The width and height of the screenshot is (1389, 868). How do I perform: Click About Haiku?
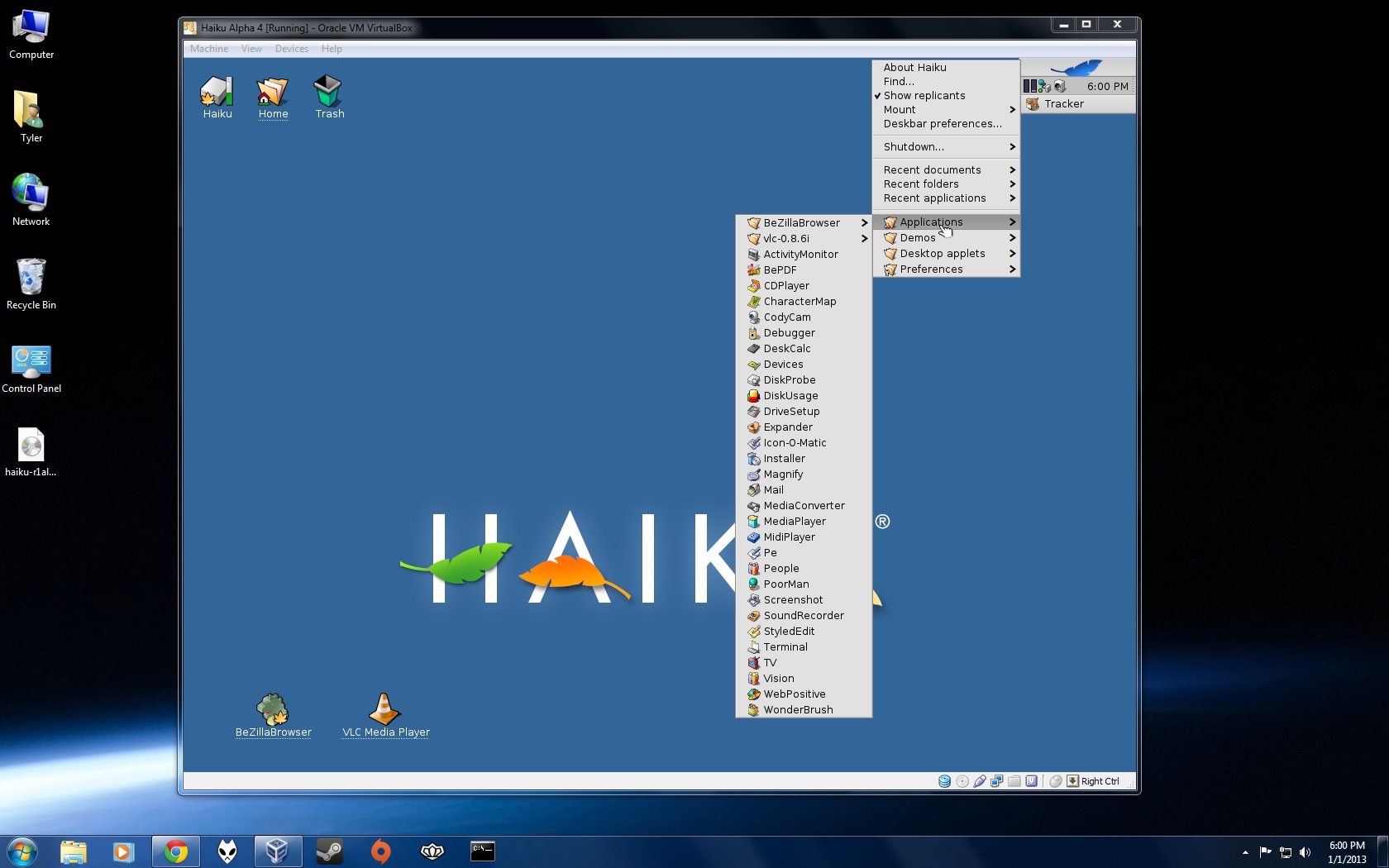[x=914, y=68]
